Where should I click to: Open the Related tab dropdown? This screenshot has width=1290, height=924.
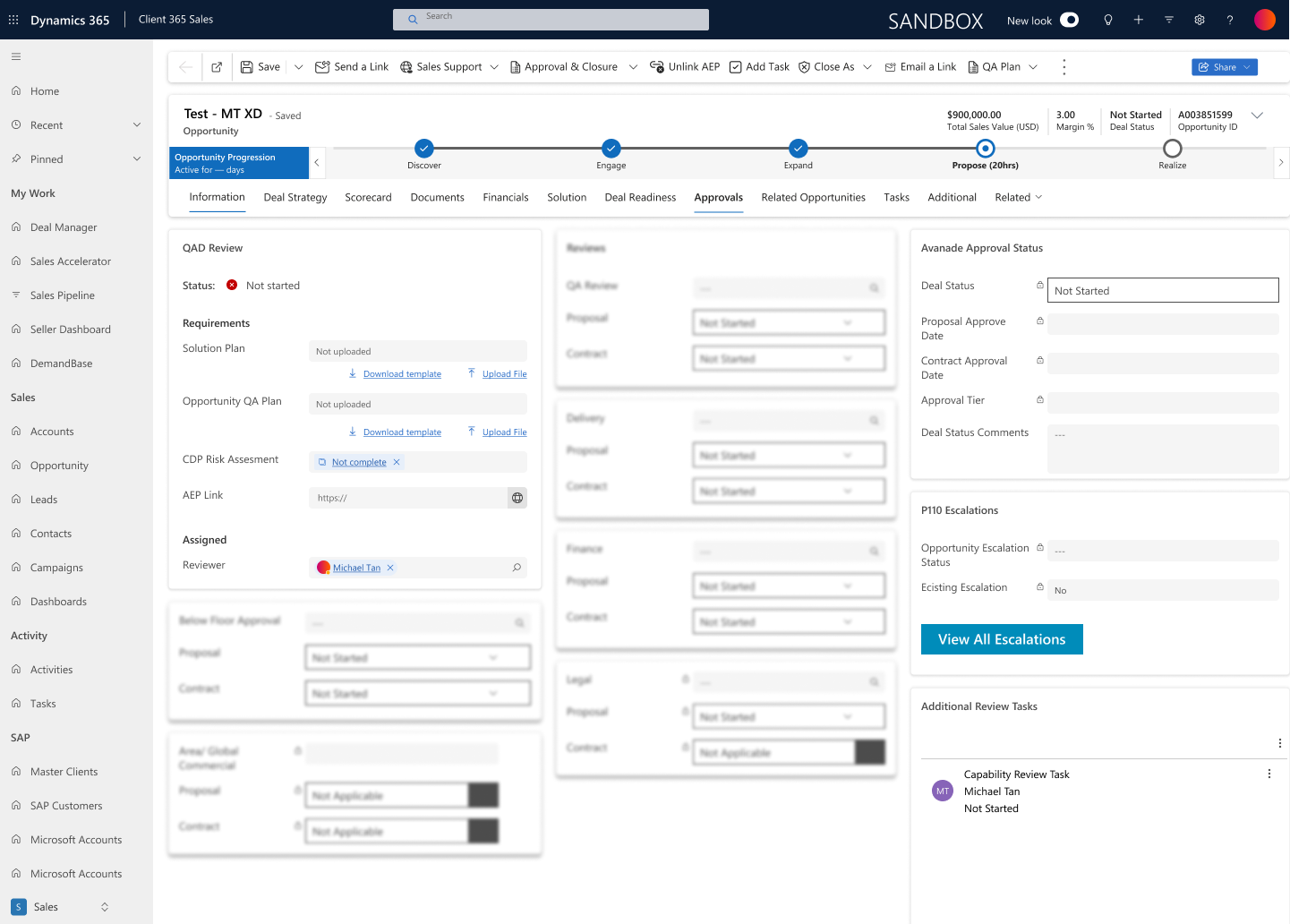coord(1019,197)
